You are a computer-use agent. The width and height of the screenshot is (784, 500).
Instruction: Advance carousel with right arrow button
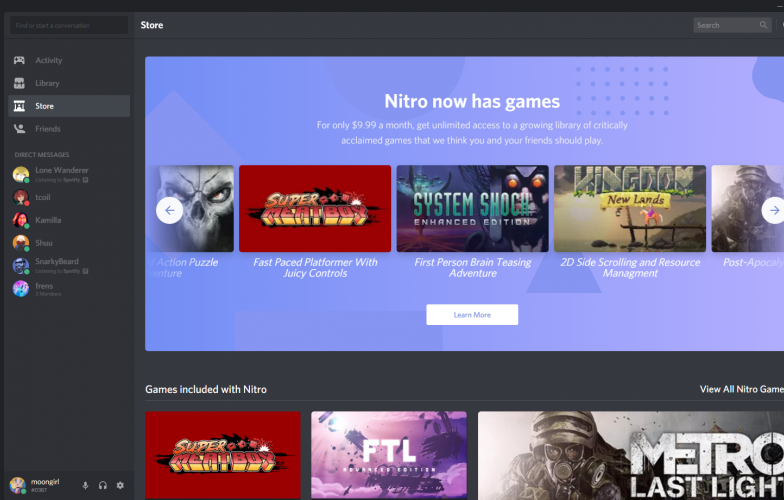pos(772,210)
